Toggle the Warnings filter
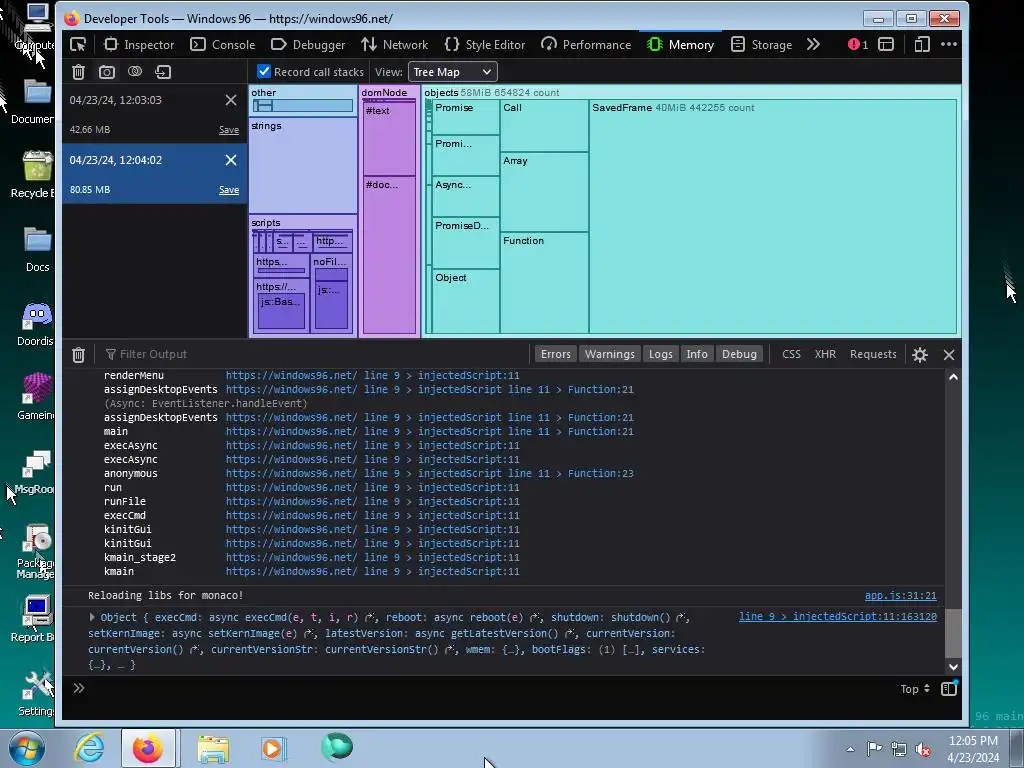Image resolution: width=1024 pixels, height=768 pixels. click(609, 354)
